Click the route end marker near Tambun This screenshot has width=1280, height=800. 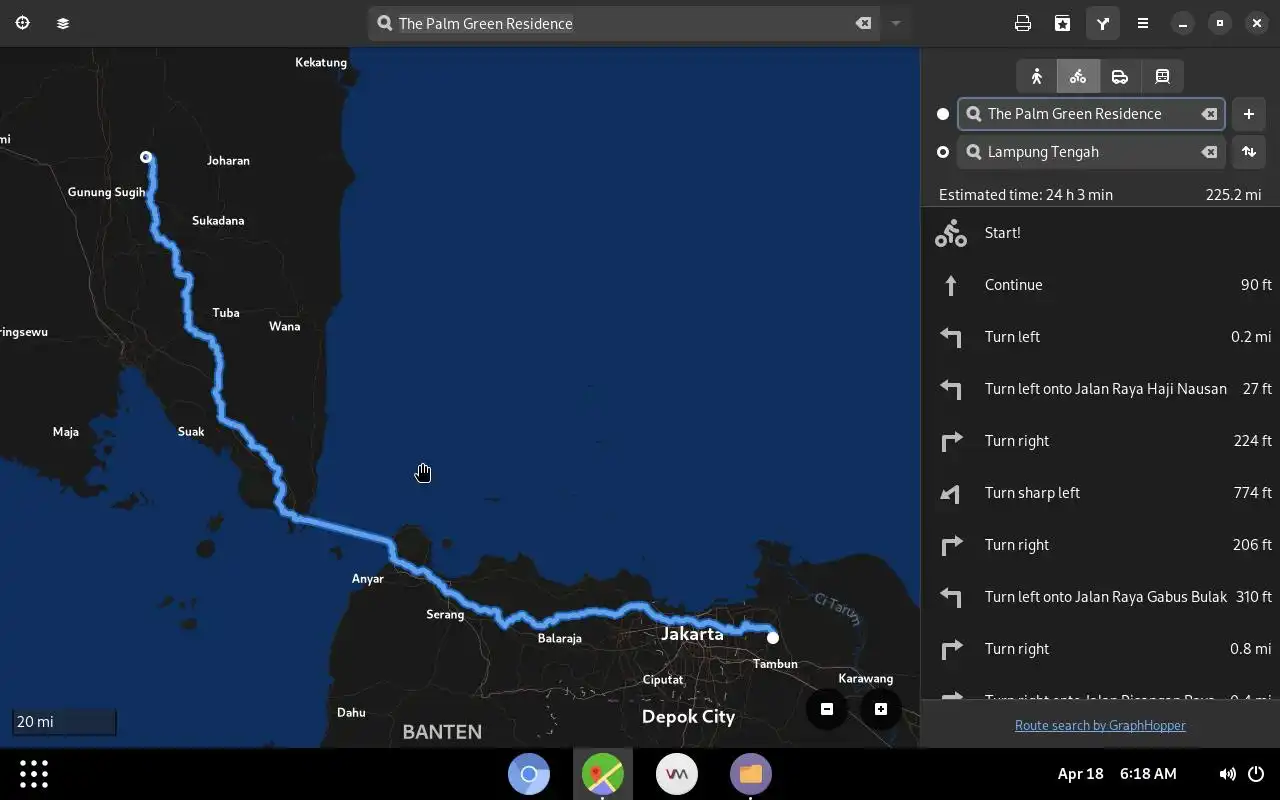pyautogui.click(x=773, y=637)
